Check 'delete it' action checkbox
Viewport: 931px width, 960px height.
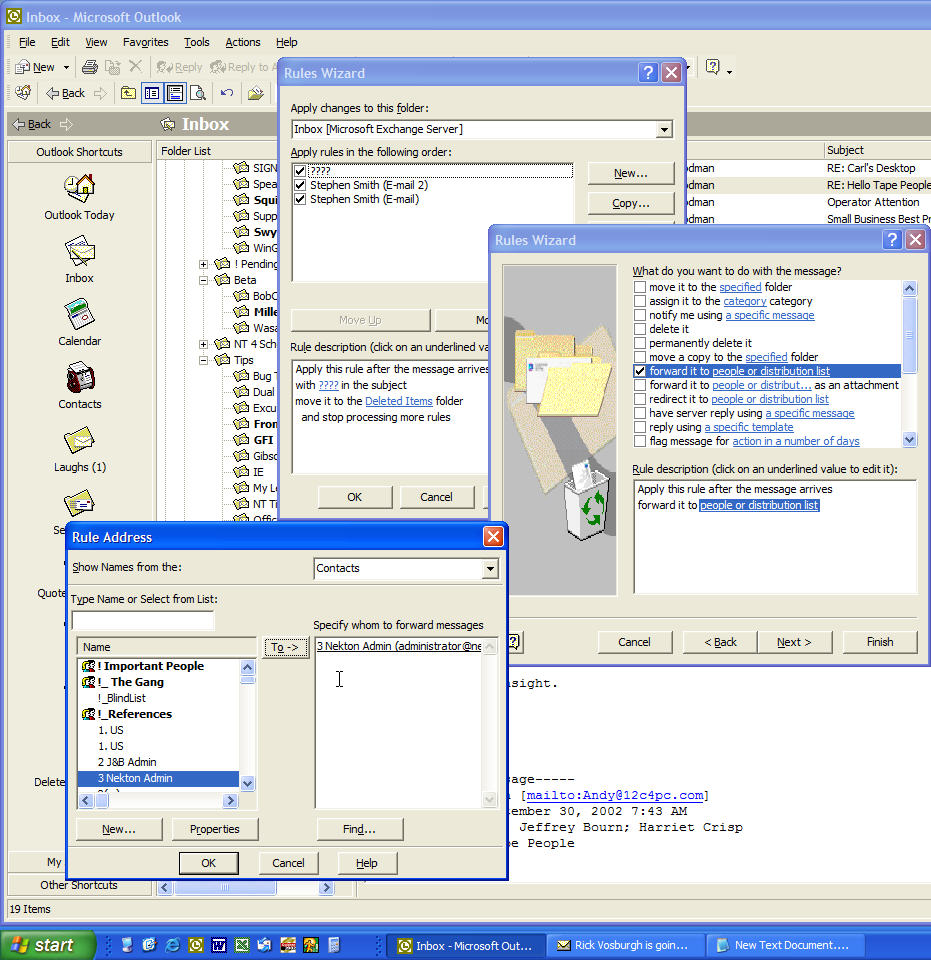[640, 329]
